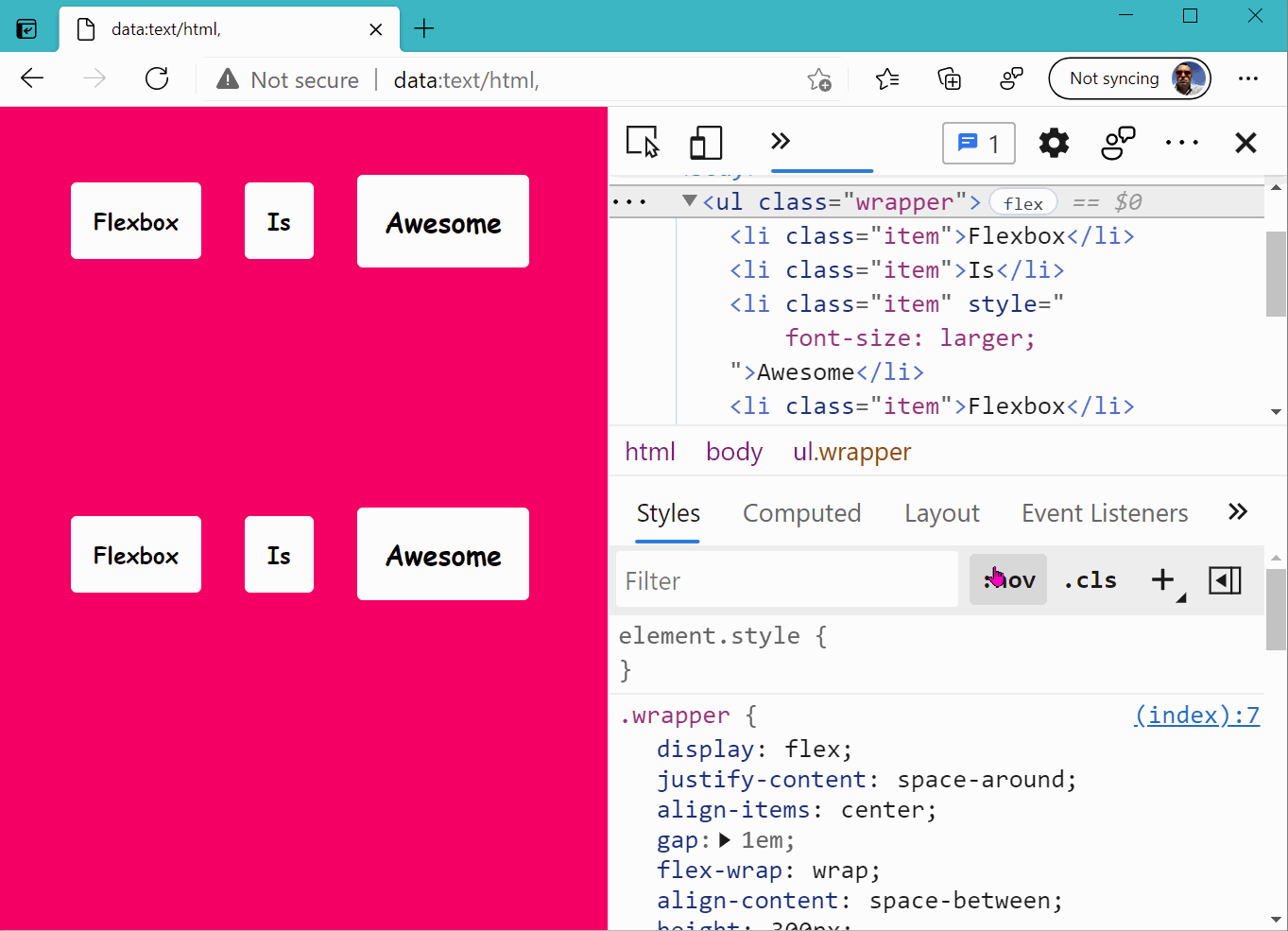Image resolution: width=1288 pixels, height=931 pixels.
Task: Click inside the styles Filter field
Action: [786, 580]
